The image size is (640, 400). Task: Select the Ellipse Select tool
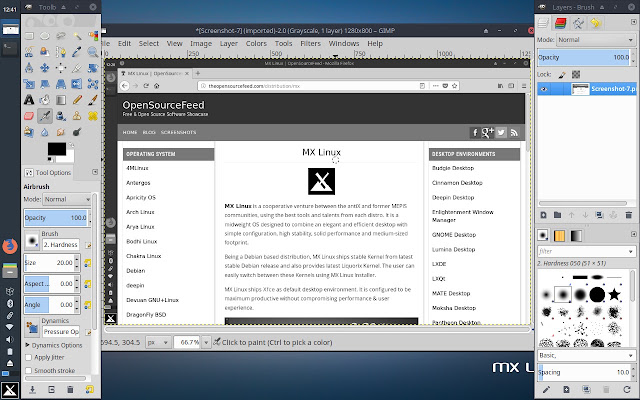[x=45, y=36]
